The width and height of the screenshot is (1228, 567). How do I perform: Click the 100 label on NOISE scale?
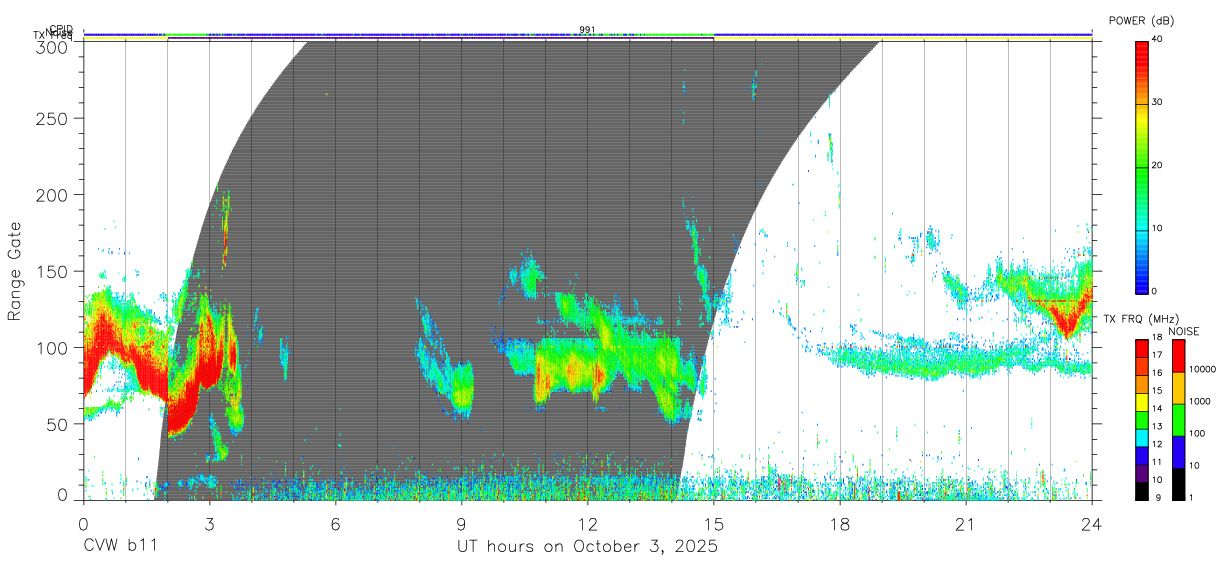(x=1197, y=433)
